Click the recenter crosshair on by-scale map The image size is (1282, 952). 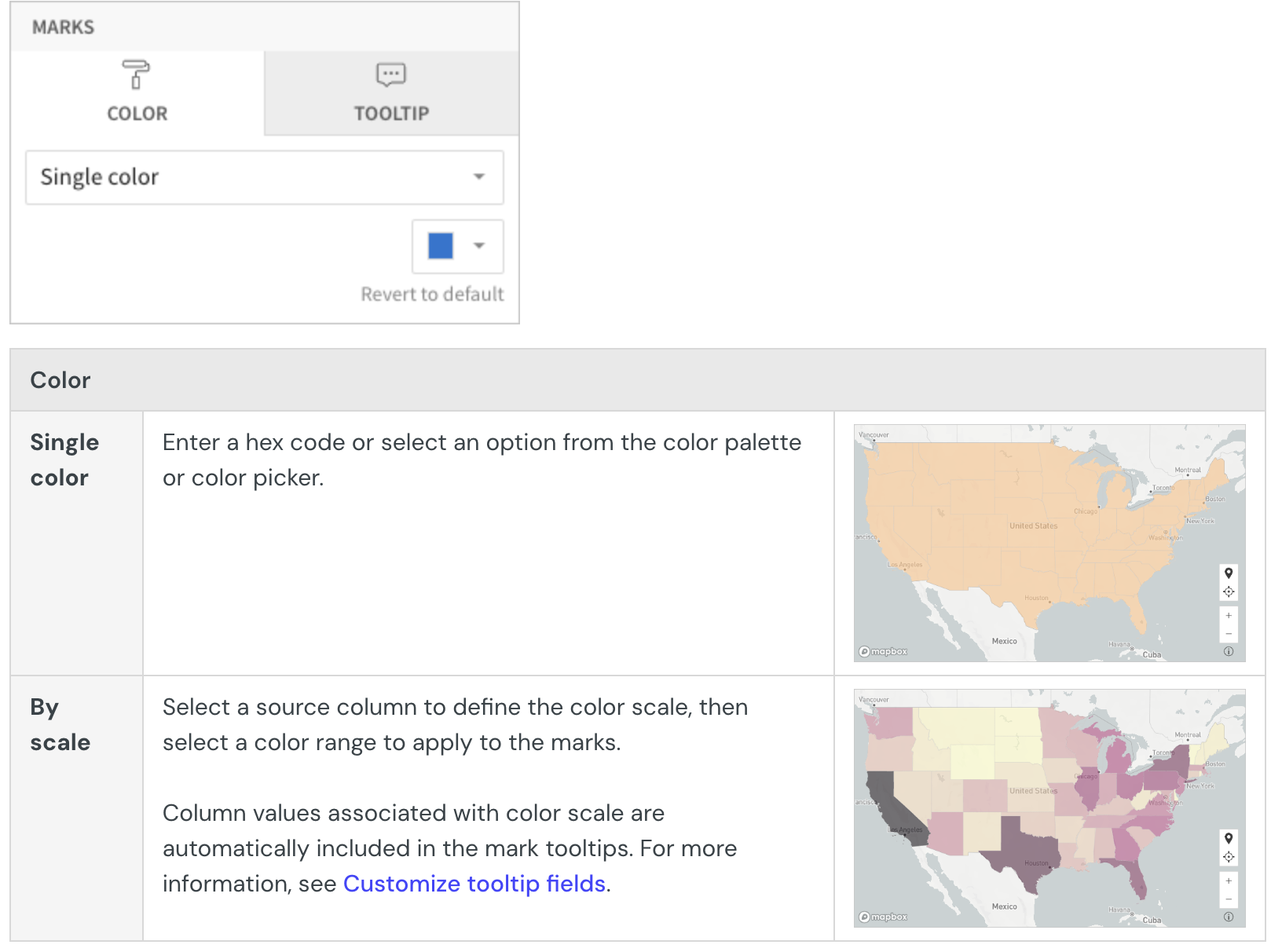[1229, 857]
